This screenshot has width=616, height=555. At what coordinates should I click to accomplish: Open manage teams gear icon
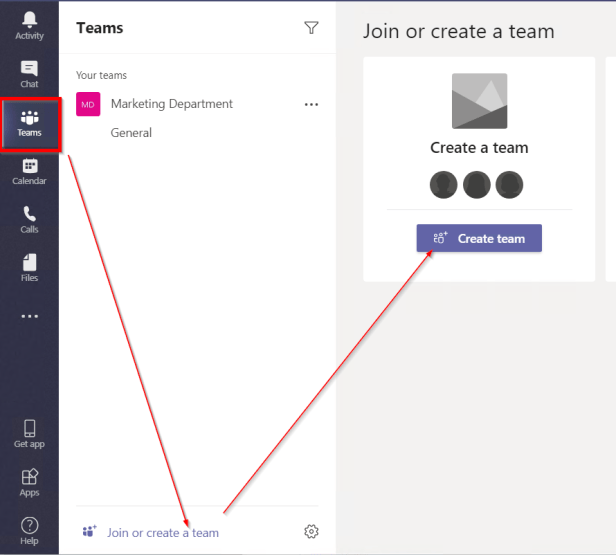click(x=311, y=532)
